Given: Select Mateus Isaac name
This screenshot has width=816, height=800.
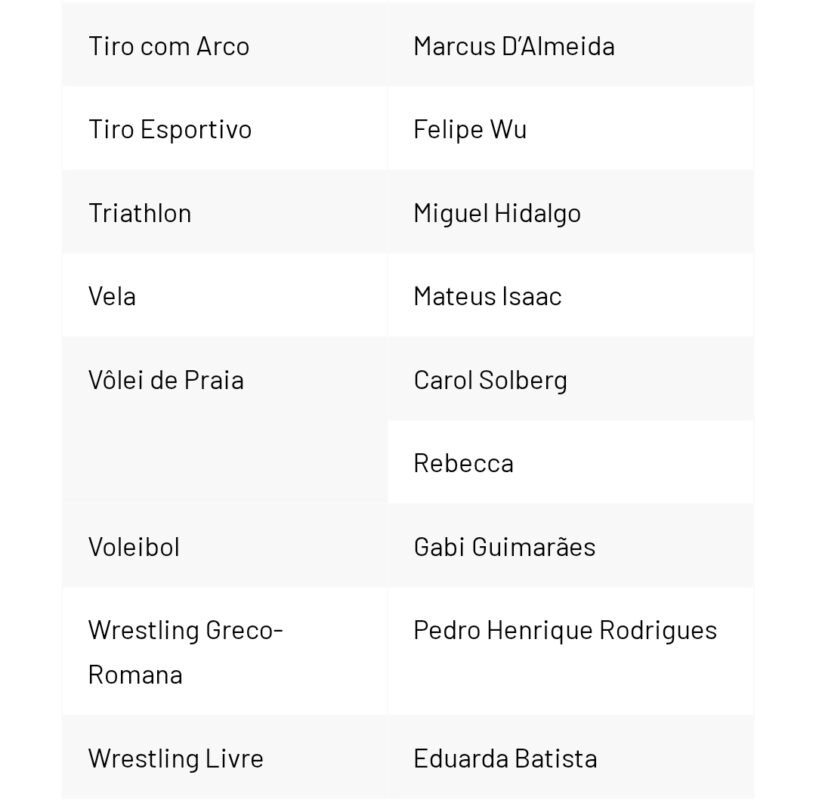Looking at the screenshot, I should (x=487, y=296).
